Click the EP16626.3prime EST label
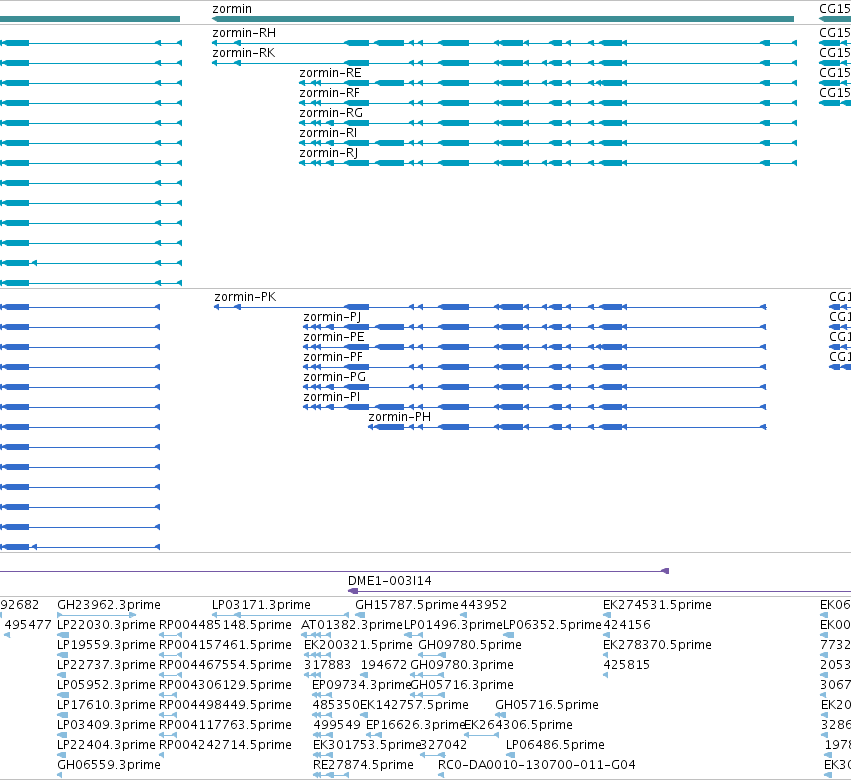Viewport: 851px width, 780px height. pos(415,725)
